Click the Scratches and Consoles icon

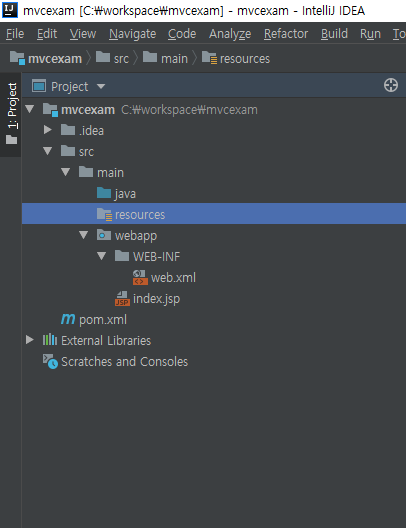[x=50, y=361]
